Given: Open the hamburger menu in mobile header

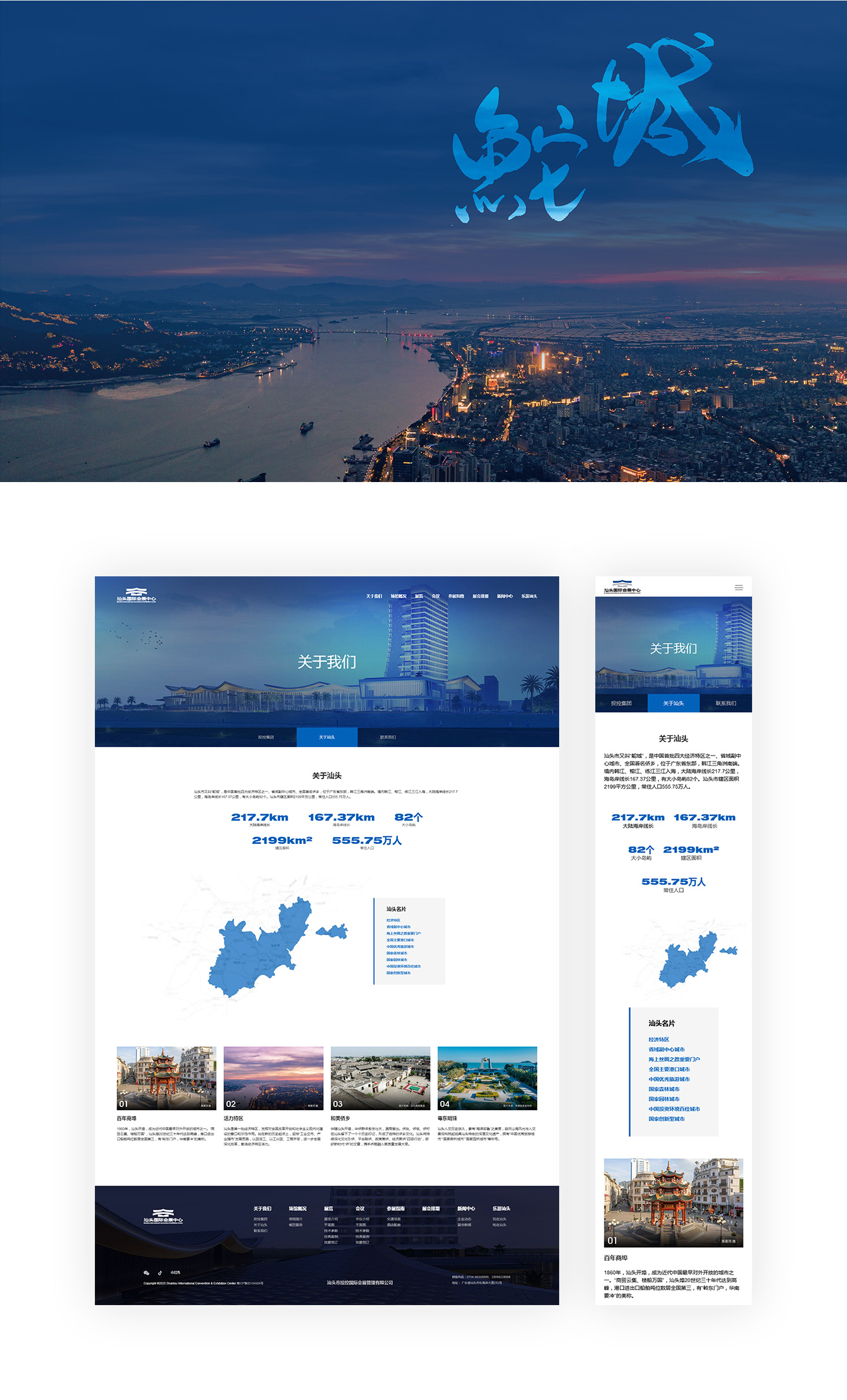Looking at the screenshot, I should tap(738, 588).
